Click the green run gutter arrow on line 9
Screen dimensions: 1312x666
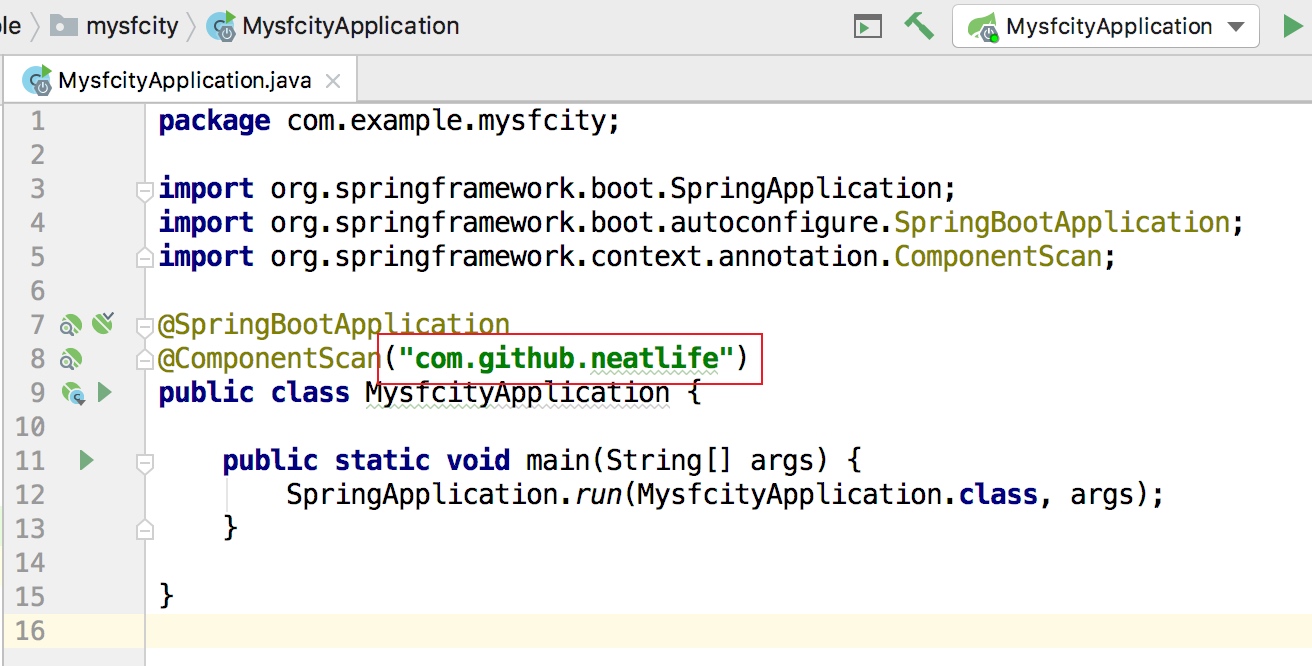point(104,393)
